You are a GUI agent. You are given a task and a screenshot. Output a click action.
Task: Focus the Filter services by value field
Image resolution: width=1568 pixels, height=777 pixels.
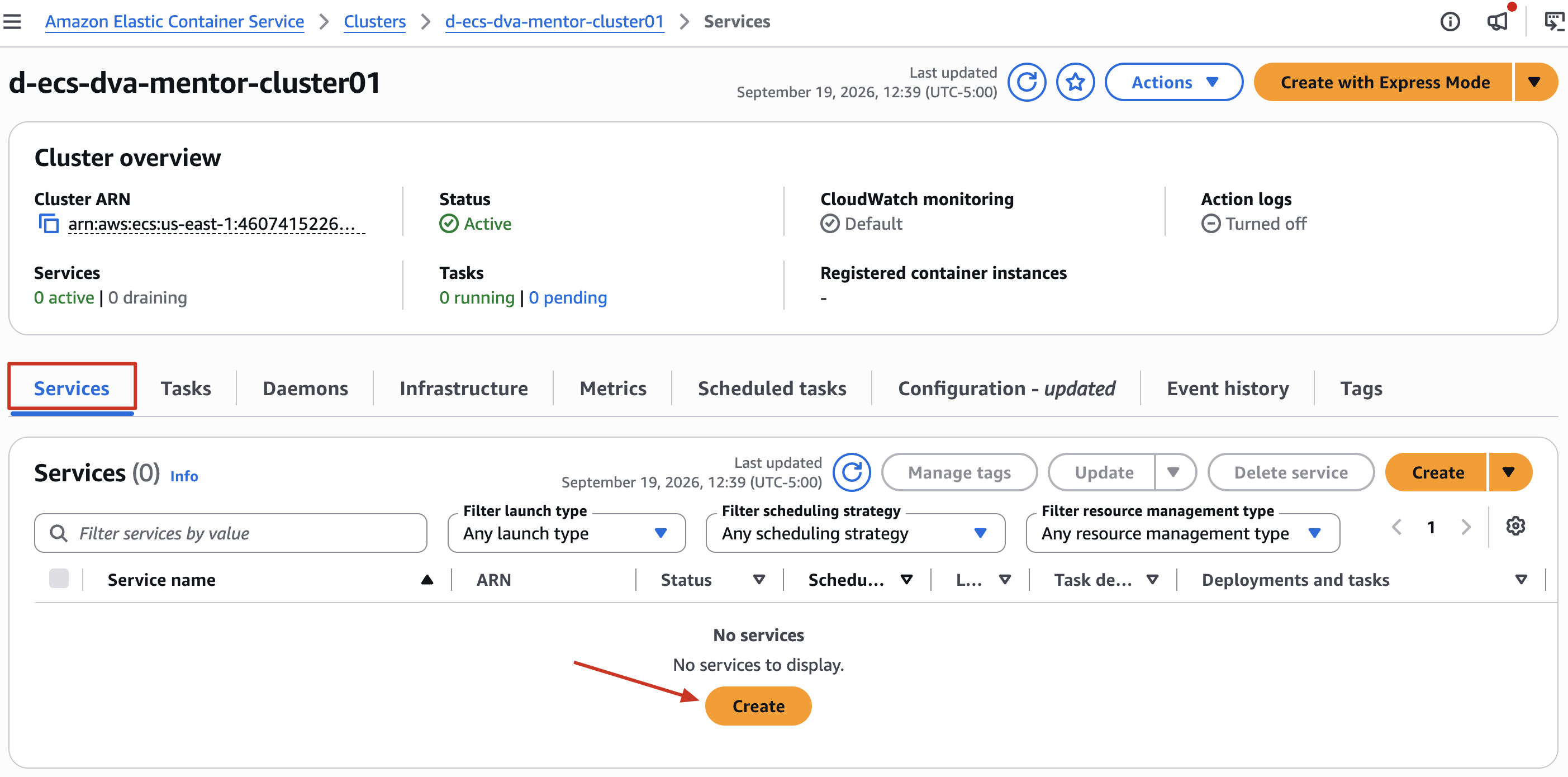231,533
